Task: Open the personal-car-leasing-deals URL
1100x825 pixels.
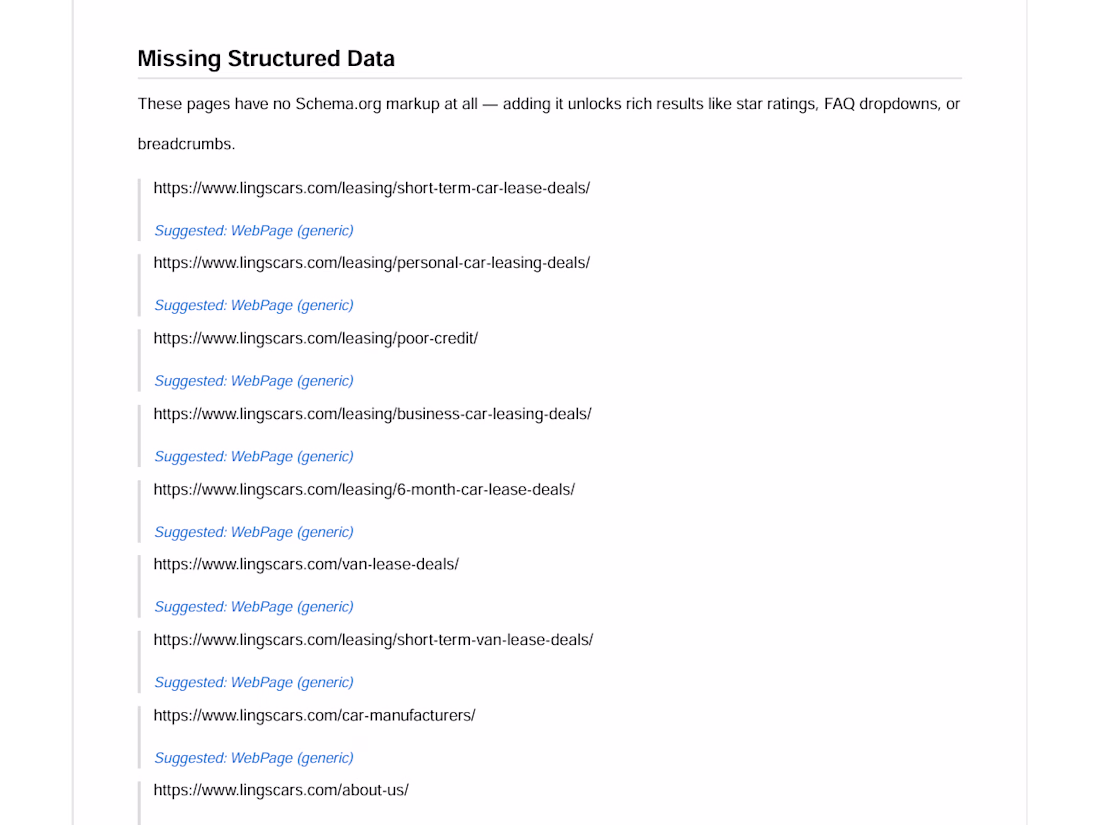Action: coord(372,263)
